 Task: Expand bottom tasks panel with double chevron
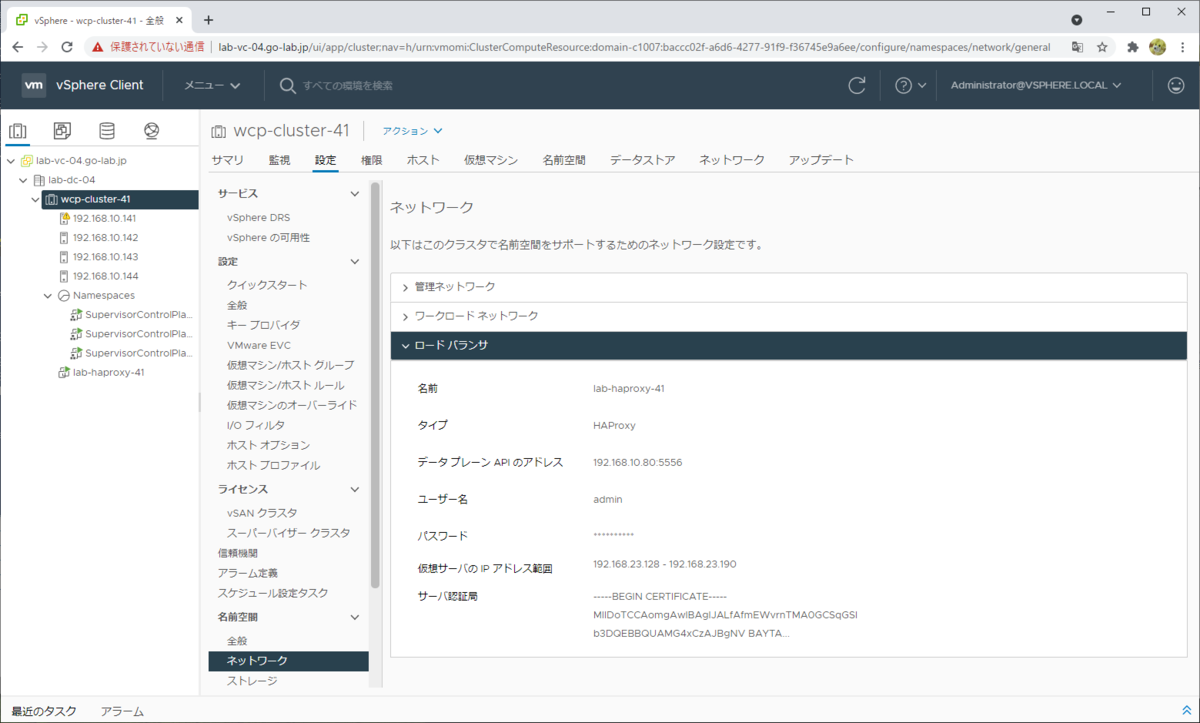pos(1186,710)
